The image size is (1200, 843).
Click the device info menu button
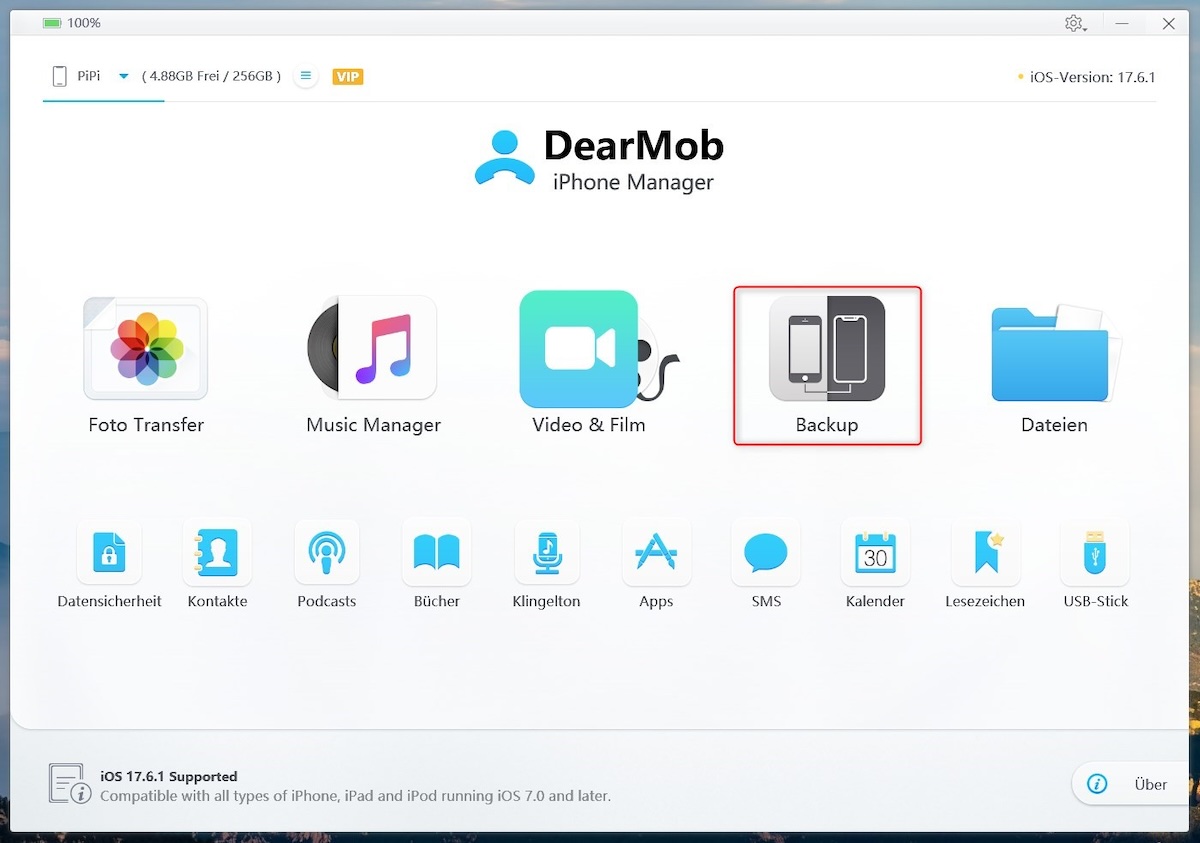click(306, 76)
